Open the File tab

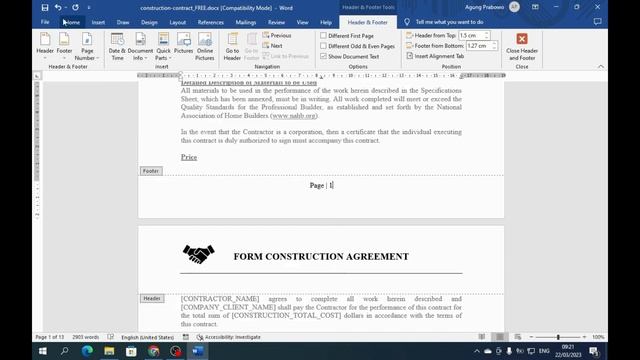(x=45, y=22)
